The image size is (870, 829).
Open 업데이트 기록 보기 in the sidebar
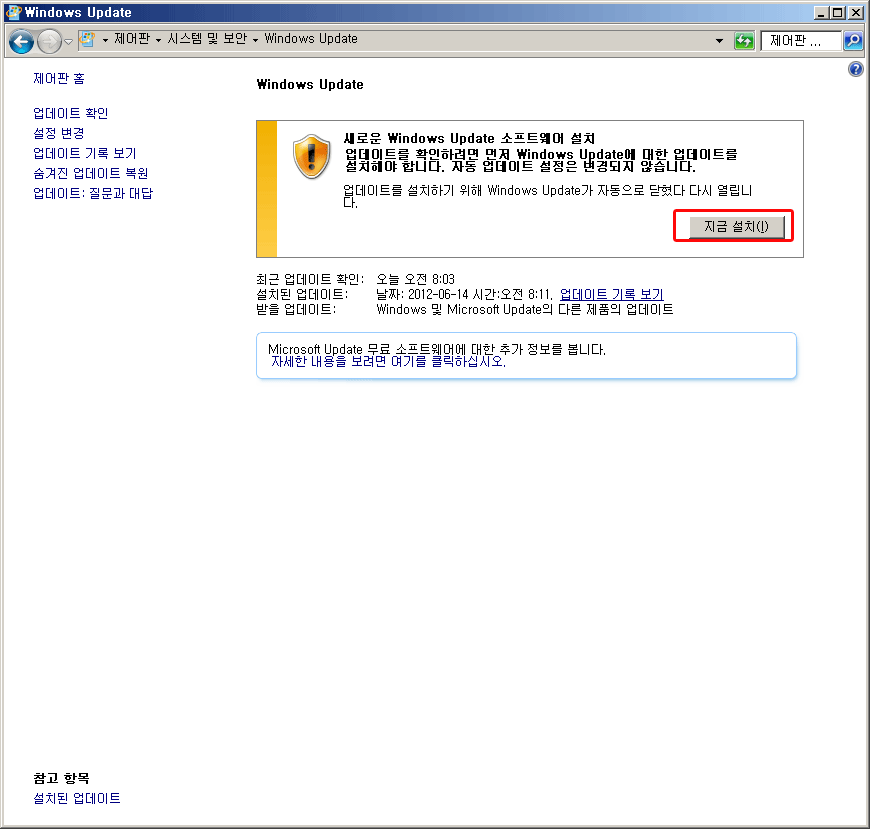click(84, 153)
